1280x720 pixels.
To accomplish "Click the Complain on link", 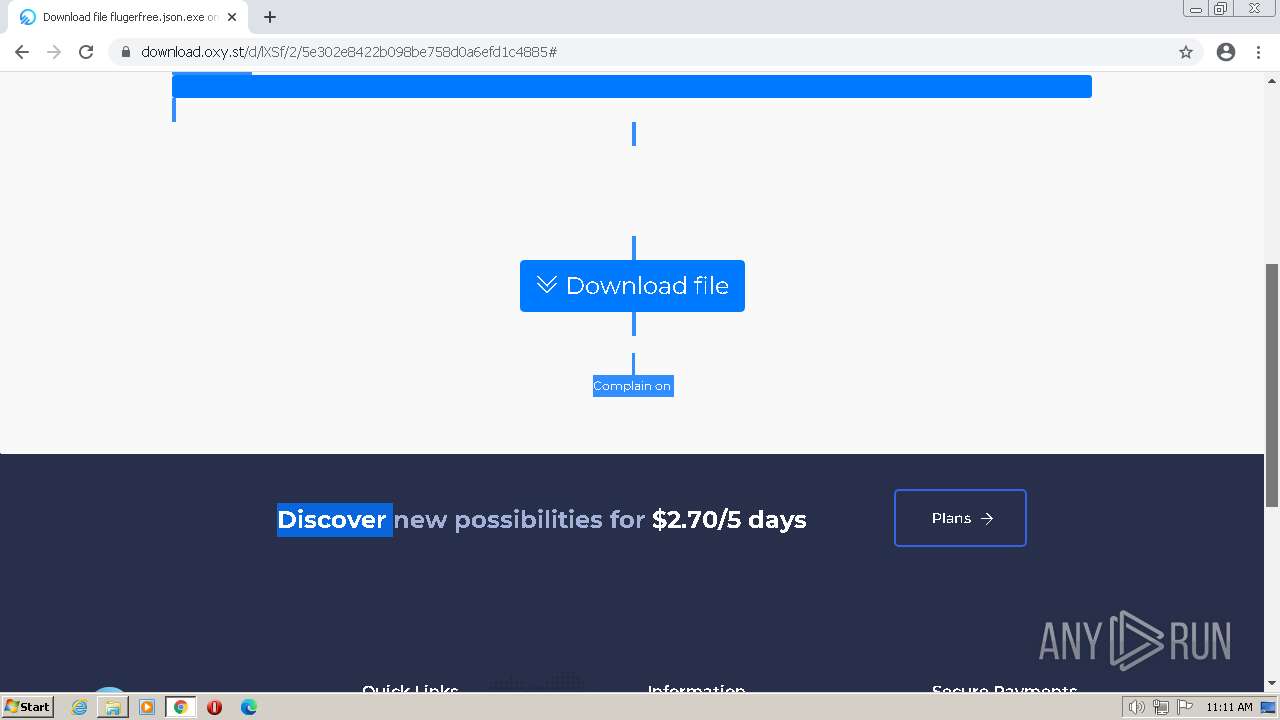I will point(632,386).
